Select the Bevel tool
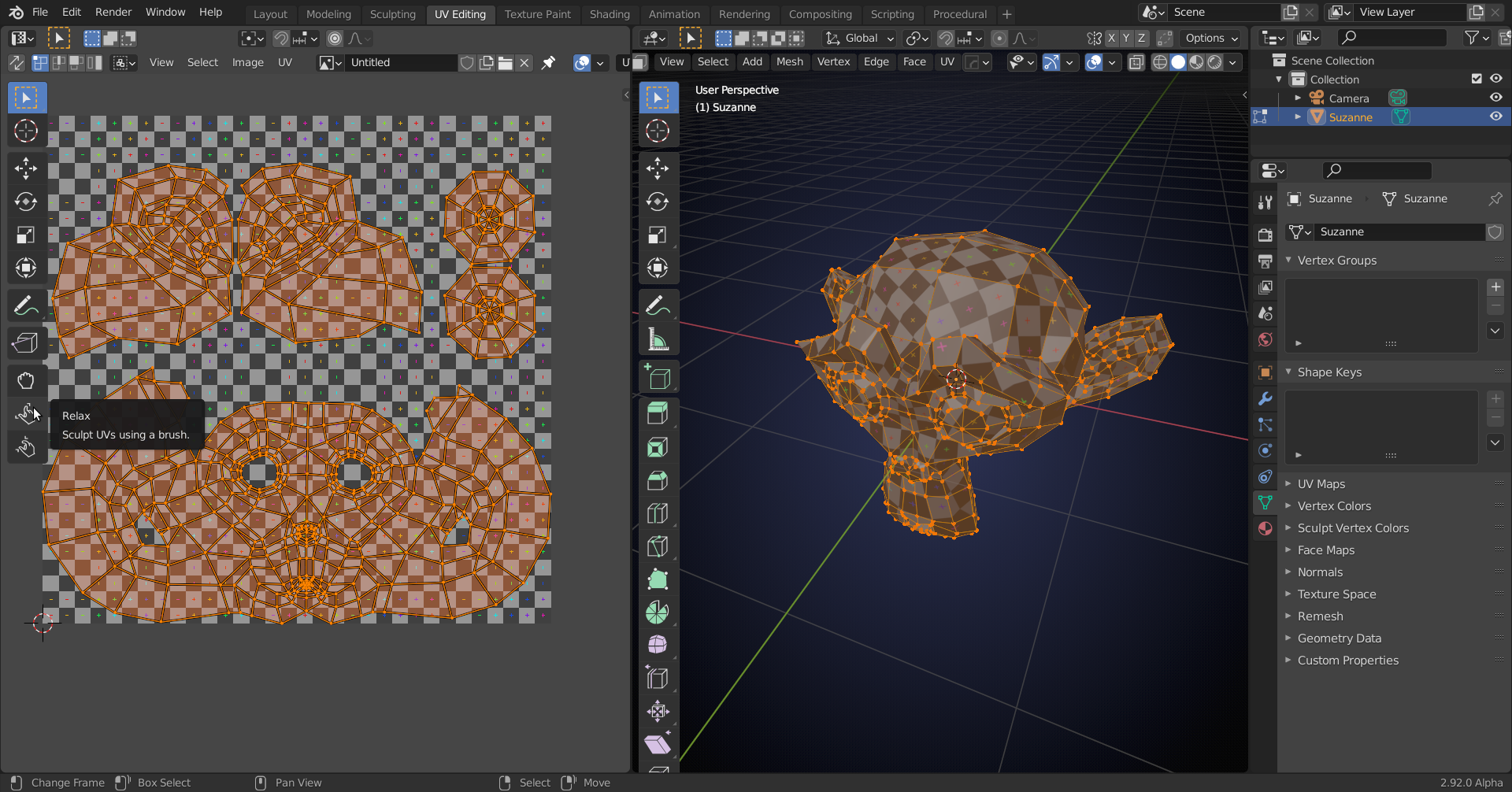Screen dimensions: 1512x792 (658, 480)
